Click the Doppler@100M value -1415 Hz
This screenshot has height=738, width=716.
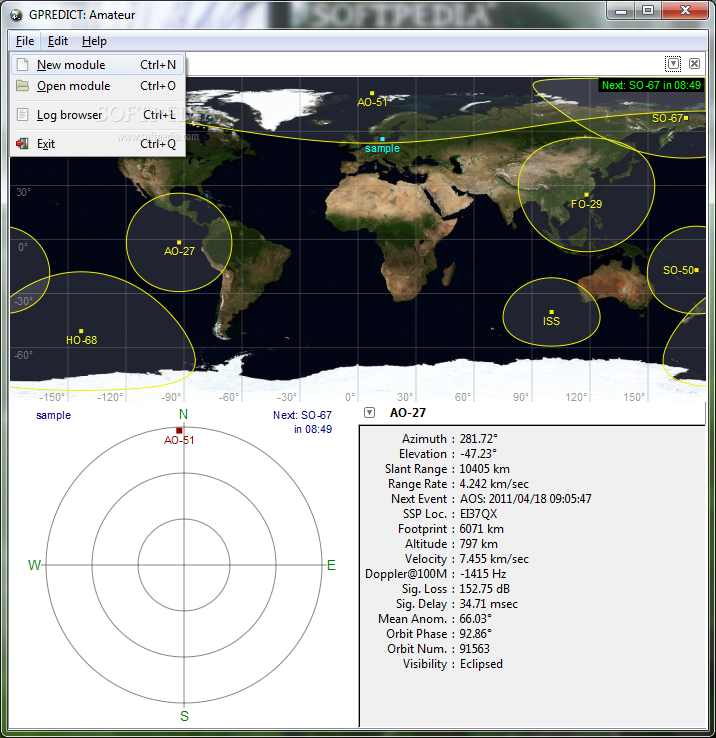[x=483, y=574]
